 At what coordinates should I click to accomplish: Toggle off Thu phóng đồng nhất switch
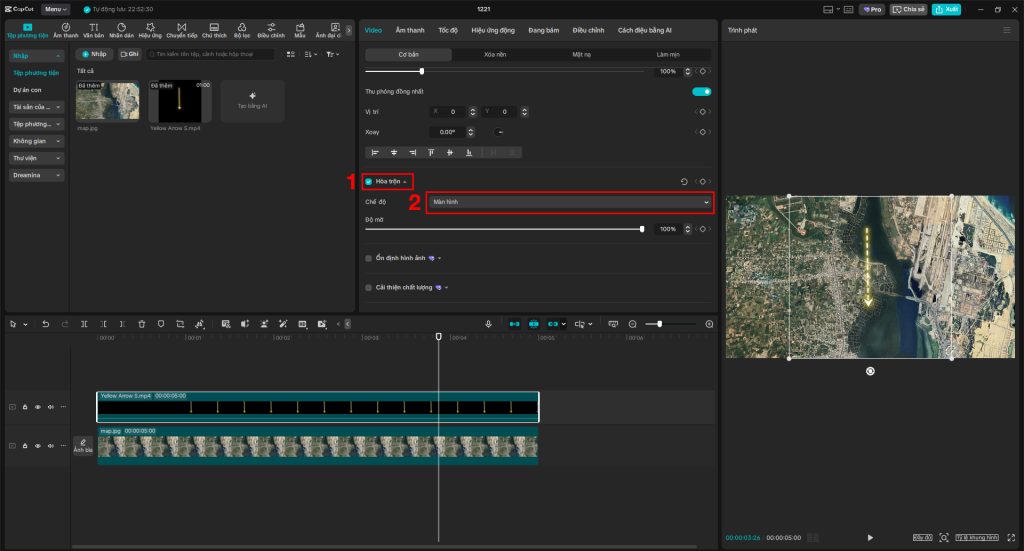(701, 91)
